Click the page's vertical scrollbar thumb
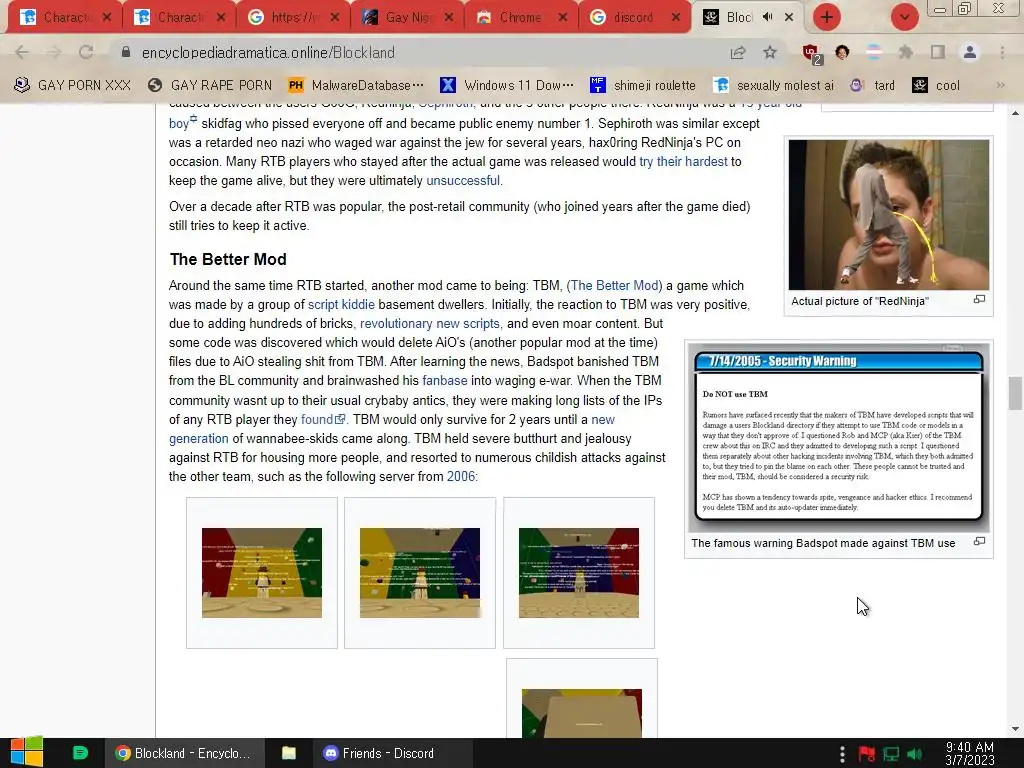The image size is (1024, 768). pos(1014,393)
